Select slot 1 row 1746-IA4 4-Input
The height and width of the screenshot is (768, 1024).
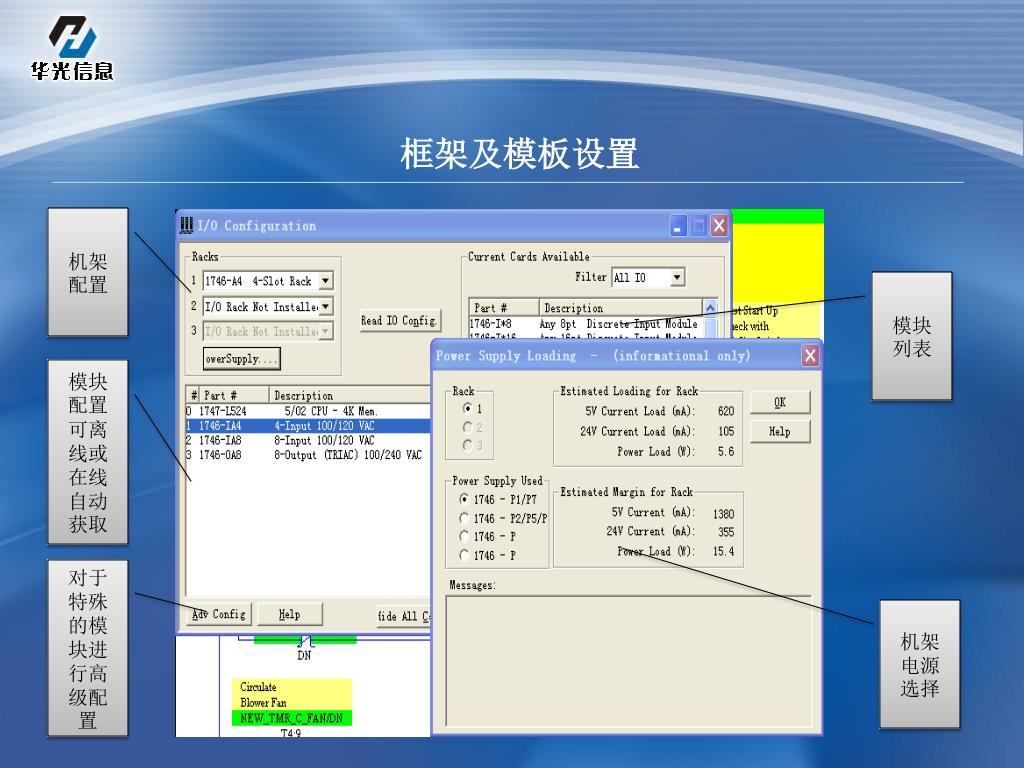(x=308, y=426)
